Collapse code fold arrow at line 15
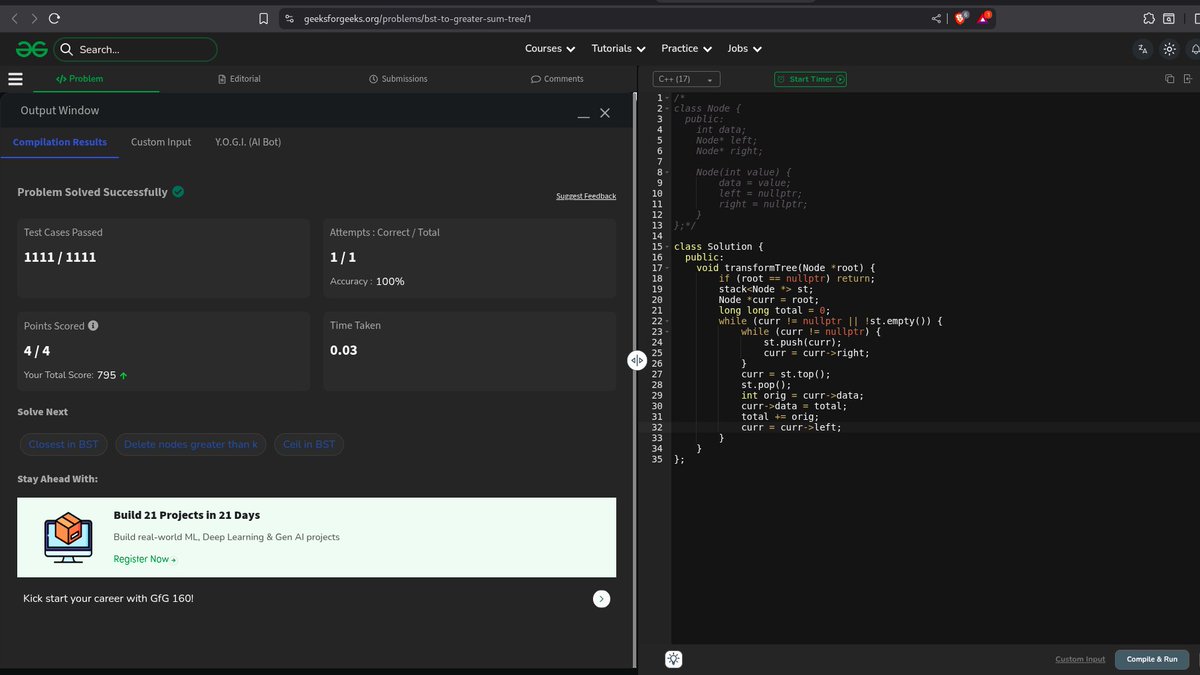This screenshot has width=1200, height=675. [x=667, y=246]
